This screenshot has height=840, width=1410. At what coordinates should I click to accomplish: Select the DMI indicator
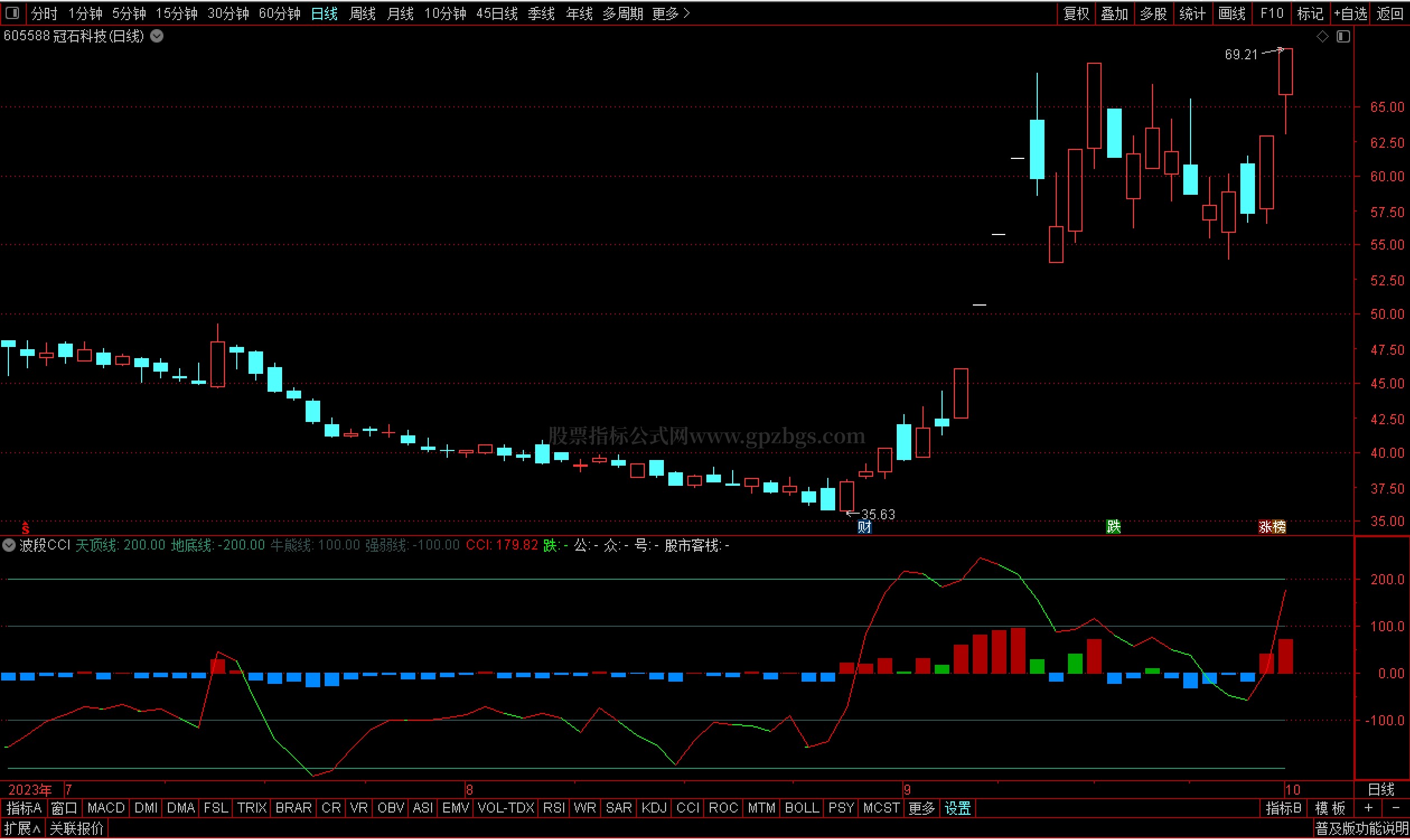click(x=146, y=809)
